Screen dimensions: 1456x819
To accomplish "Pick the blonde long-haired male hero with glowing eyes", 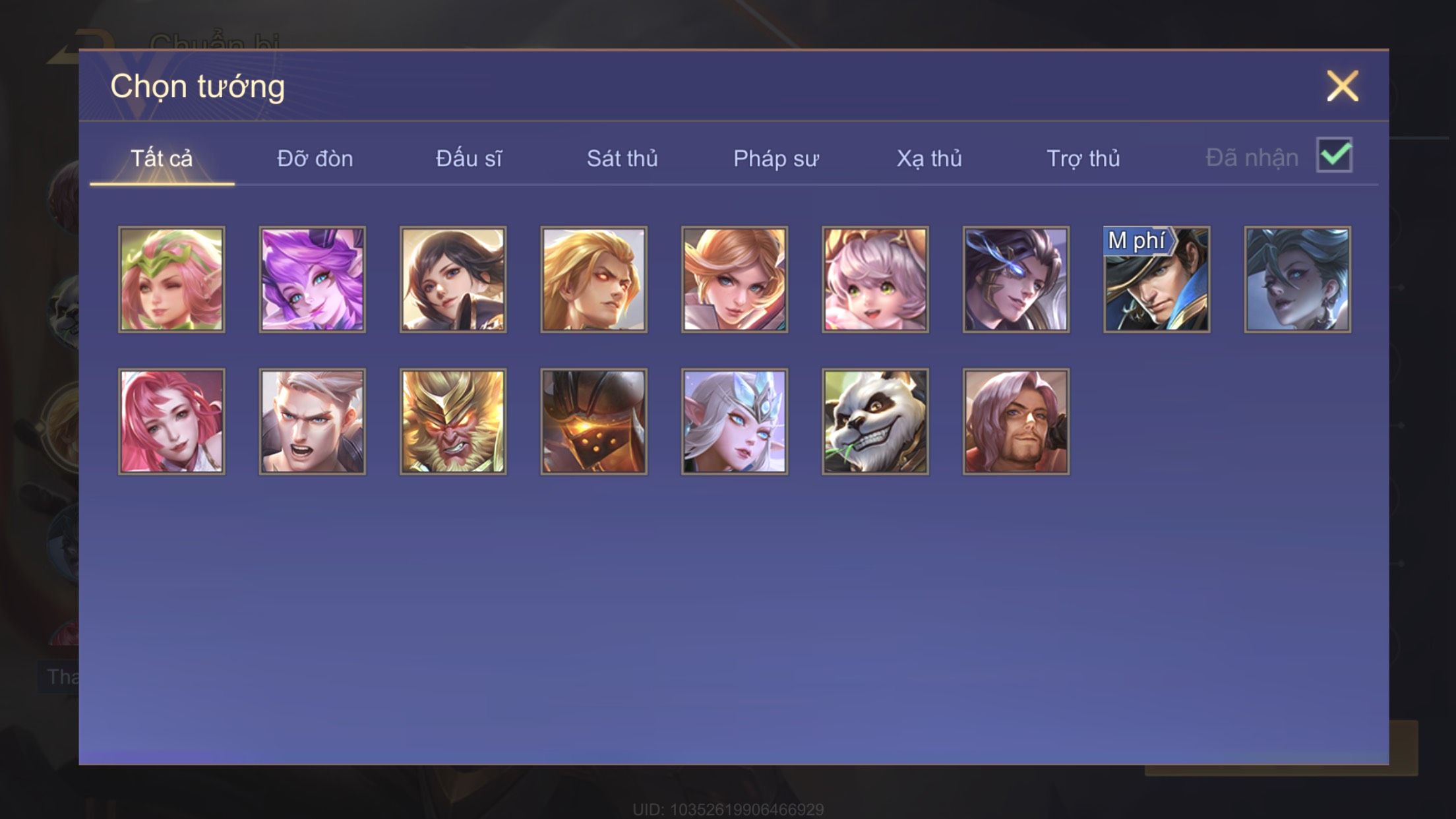I will tap(593, 280).
